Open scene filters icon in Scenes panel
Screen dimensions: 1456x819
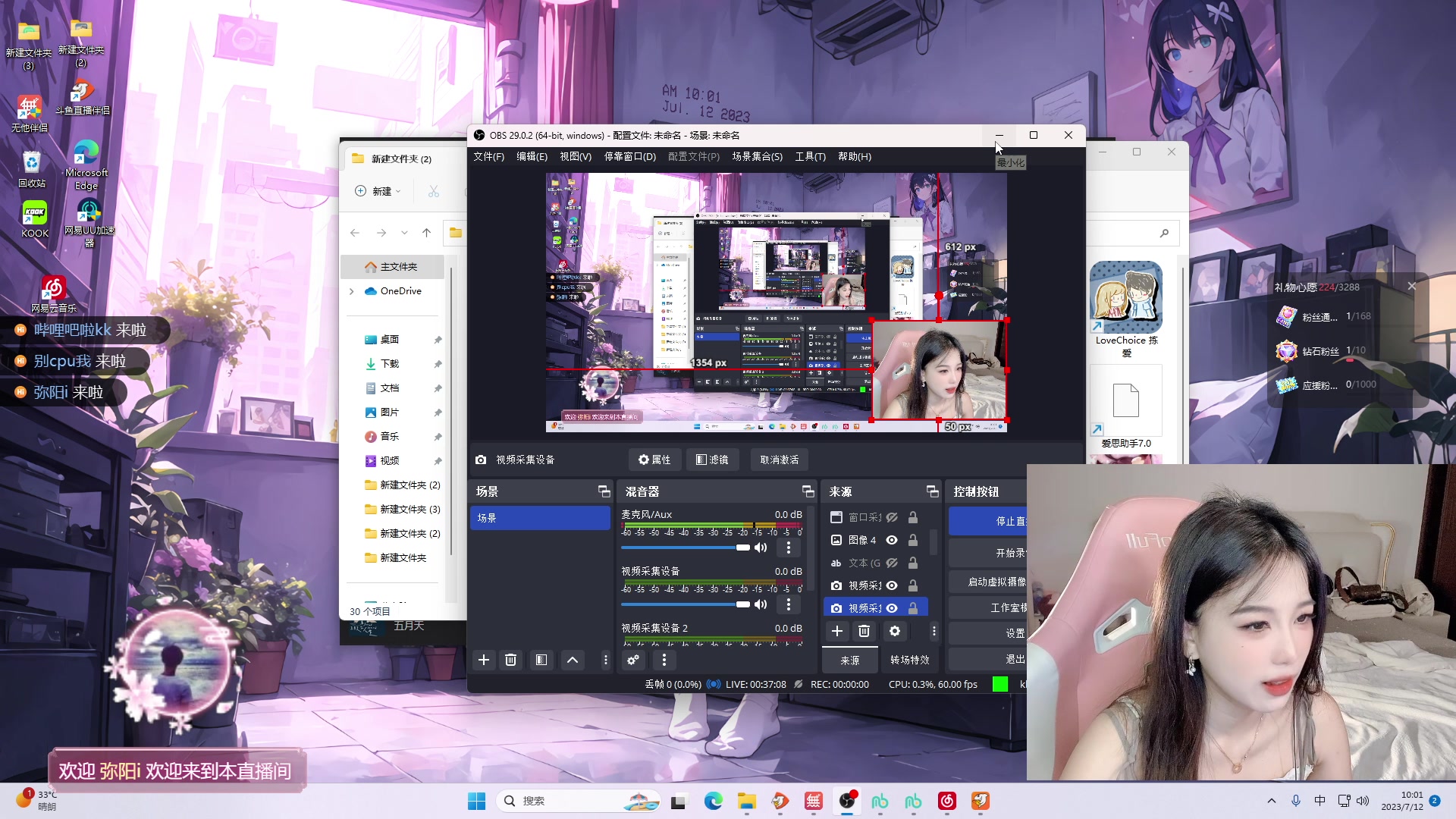point(541,660)
